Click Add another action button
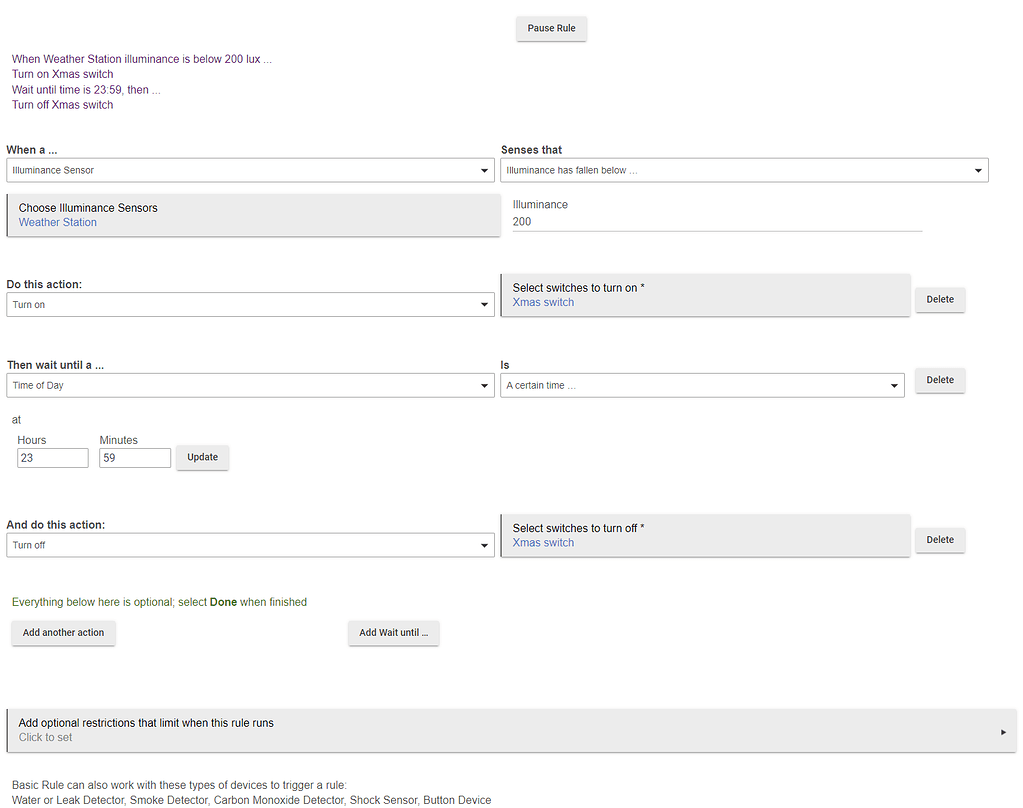 pyautogui.click(x=63, y=633)
